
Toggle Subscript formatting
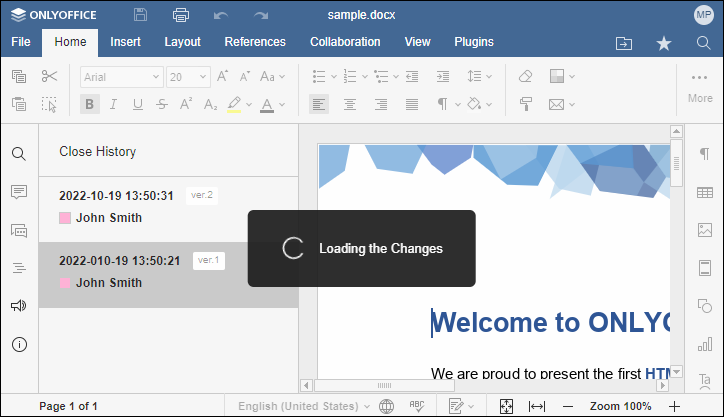[210, 105]
